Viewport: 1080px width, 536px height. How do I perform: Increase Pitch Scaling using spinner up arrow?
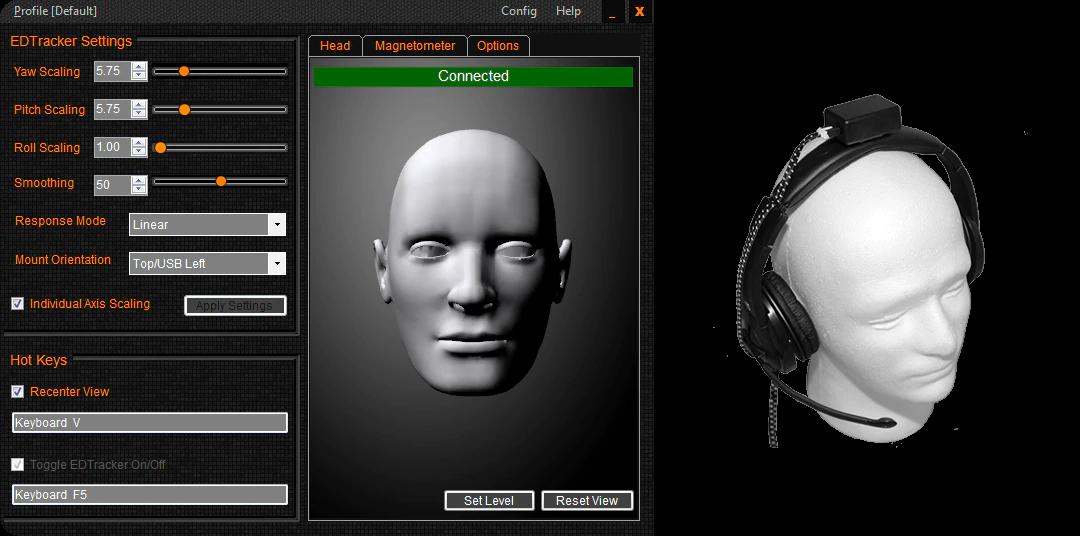coord(139,104)
